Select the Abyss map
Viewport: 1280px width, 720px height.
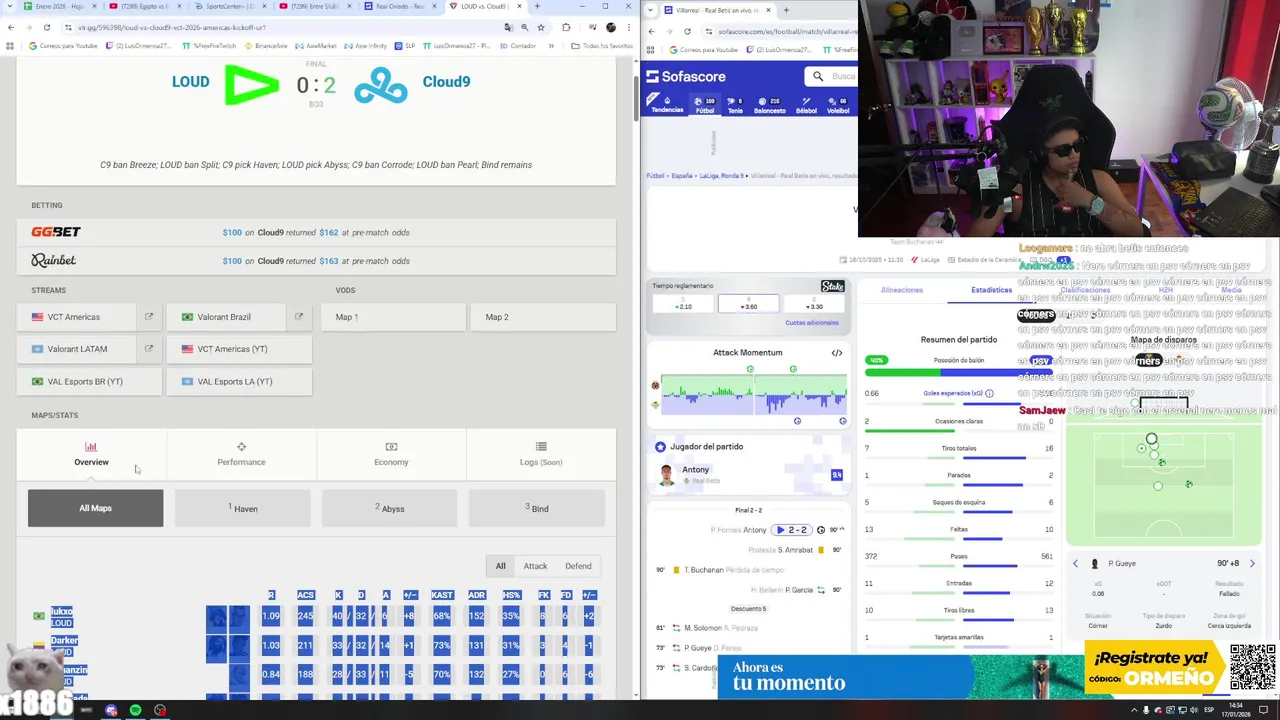[390, 508]
